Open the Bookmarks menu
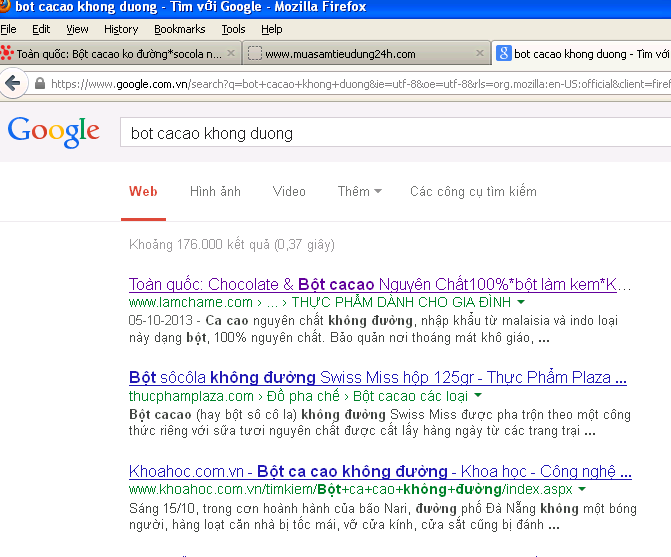 click(x=179, y=29)
